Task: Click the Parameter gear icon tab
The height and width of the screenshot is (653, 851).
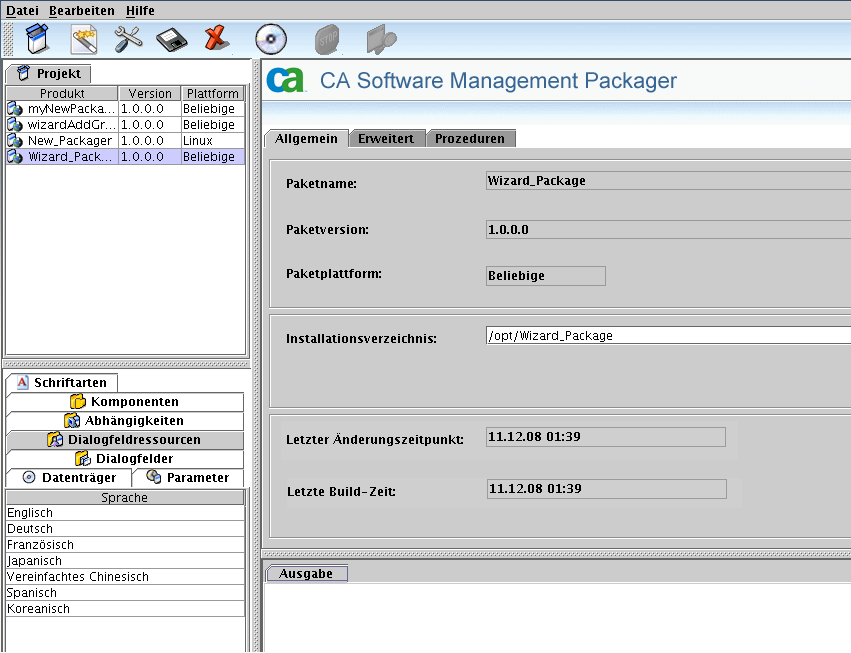Action: coord(188,478)
